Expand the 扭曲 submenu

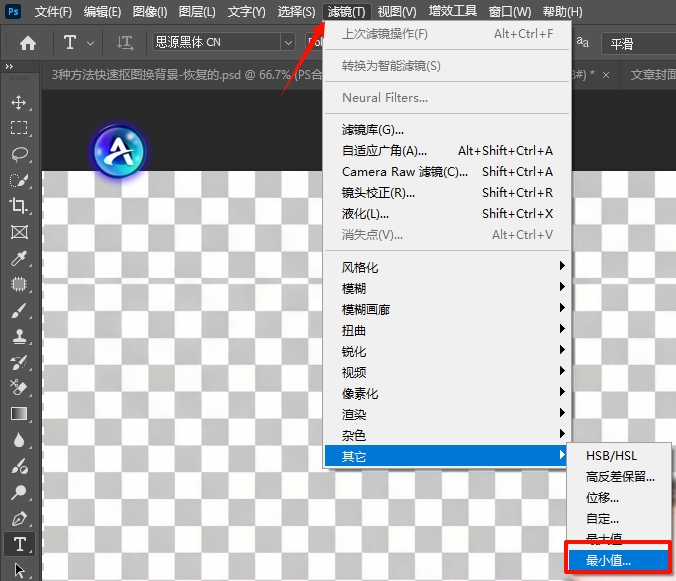click(447, 331)
